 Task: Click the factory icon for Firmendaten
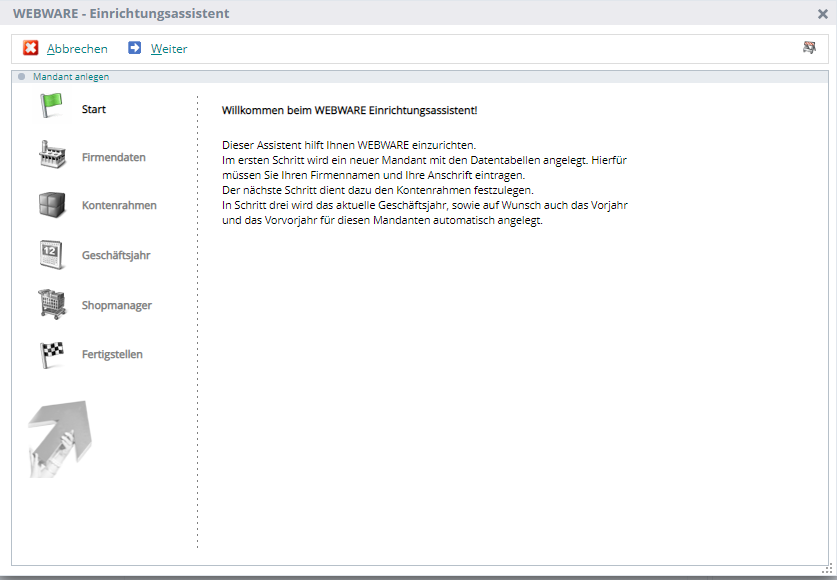[51, 155]
